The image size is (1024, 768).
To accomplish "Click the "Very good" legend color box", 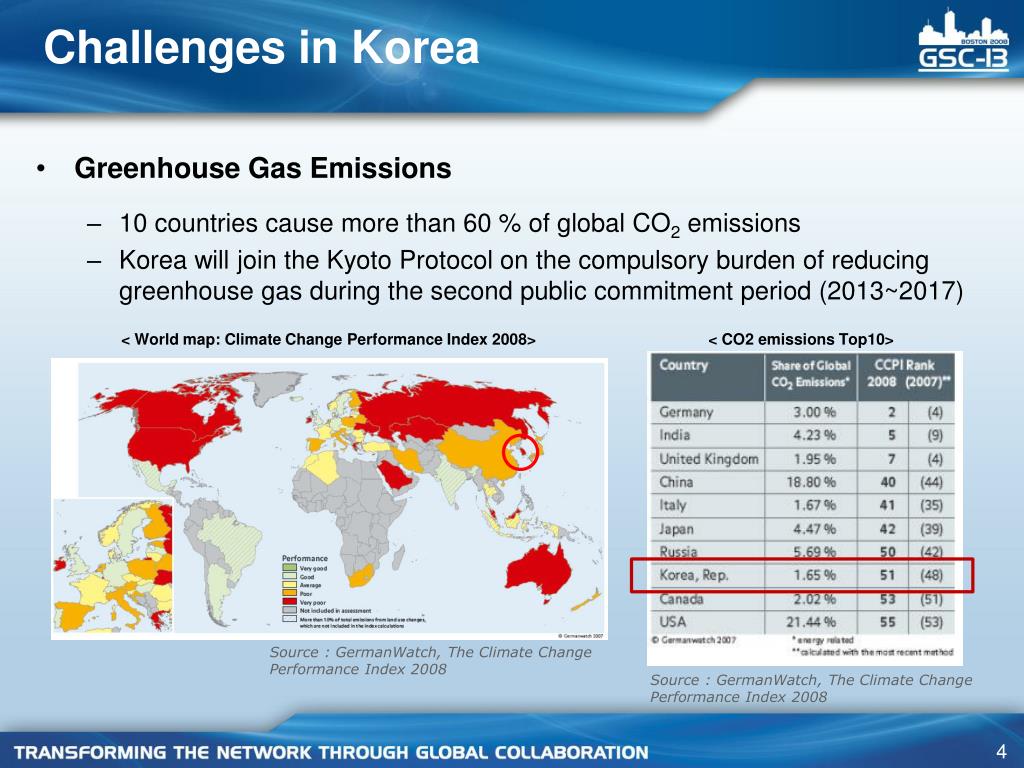I will 289,568.
